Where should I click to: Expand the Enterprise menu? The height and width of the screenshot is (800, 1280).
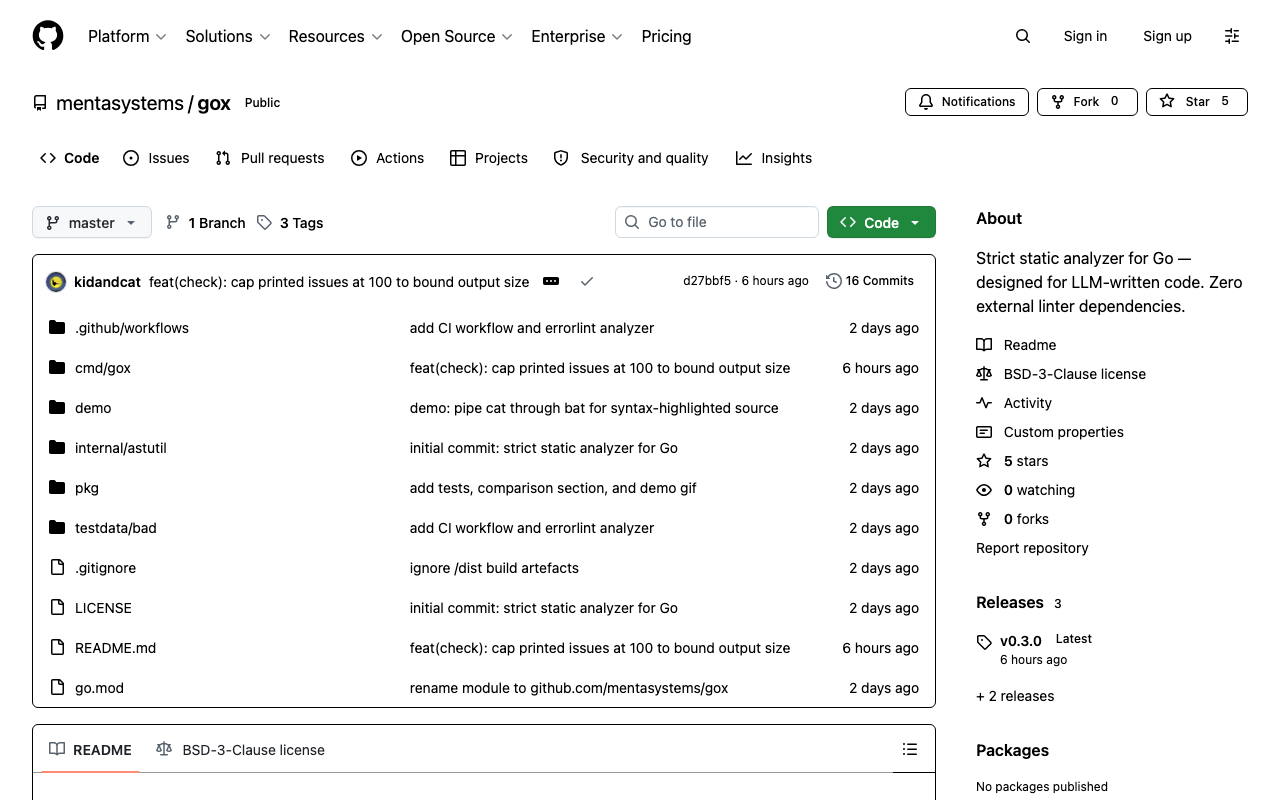pos(577,36)
